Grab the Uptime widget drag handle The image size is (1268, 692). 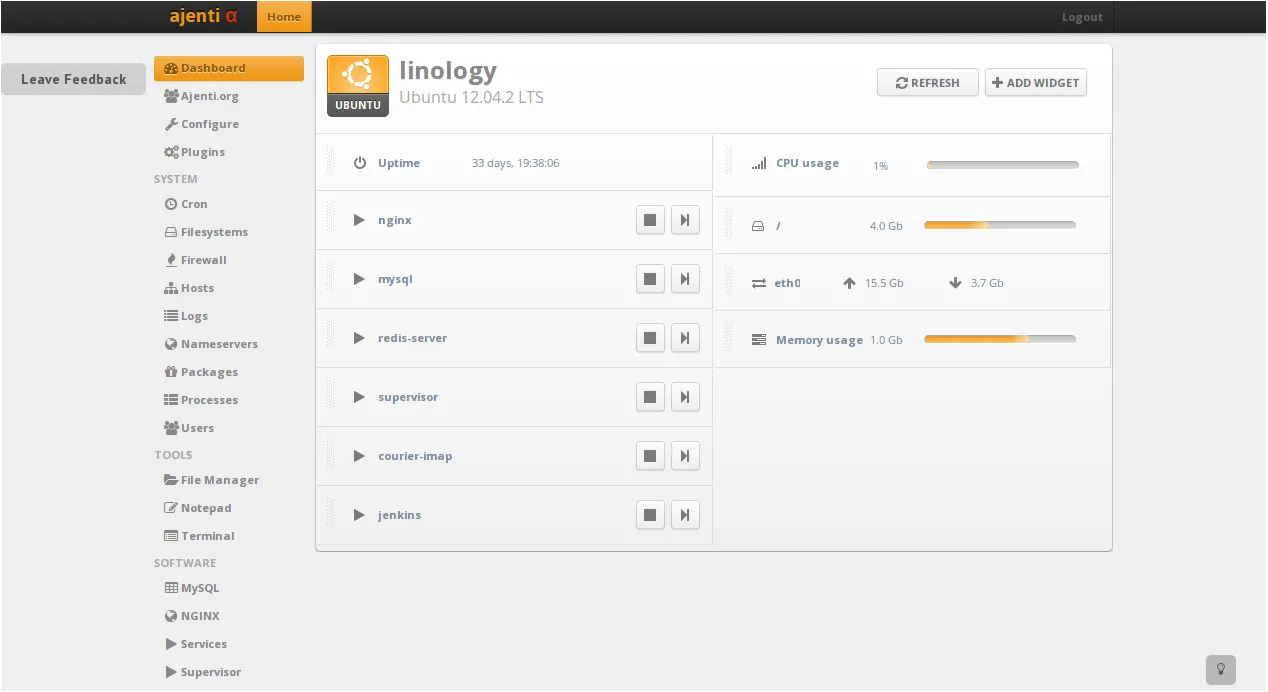pyautogui.click(x=331, y=162)
